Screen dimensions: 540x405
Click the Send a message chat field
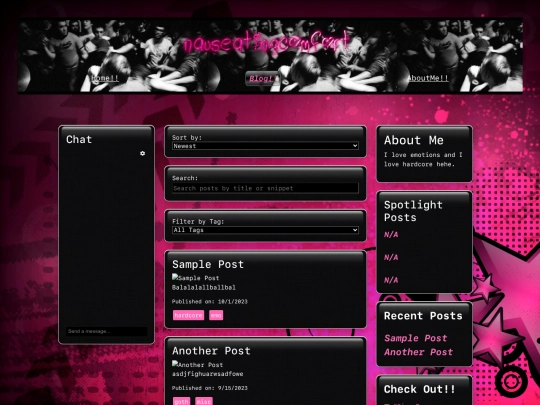[x=106, y=331]
